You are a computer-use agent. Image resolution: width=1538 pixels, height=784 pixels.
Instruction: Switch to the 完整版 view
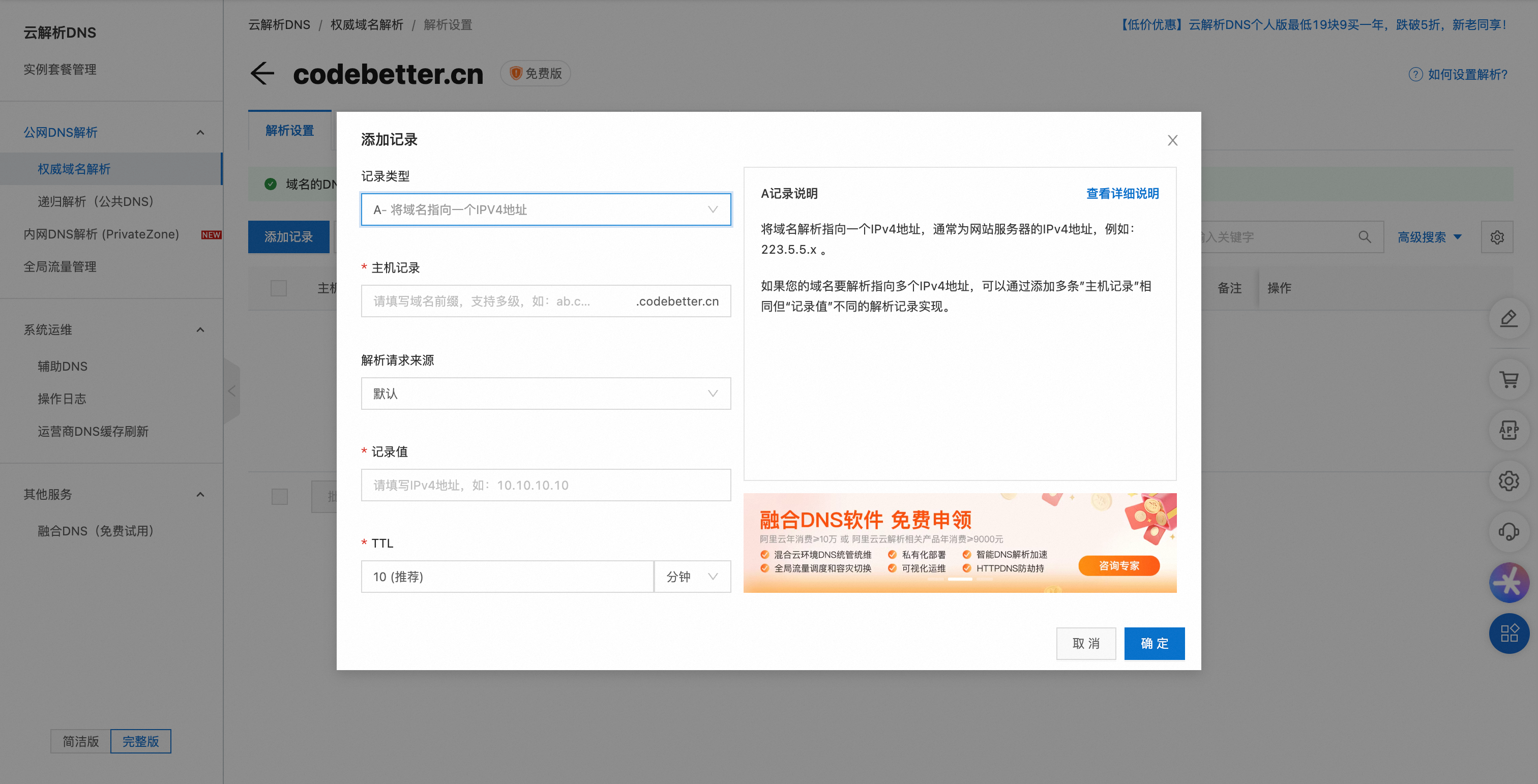coord(140,741)
